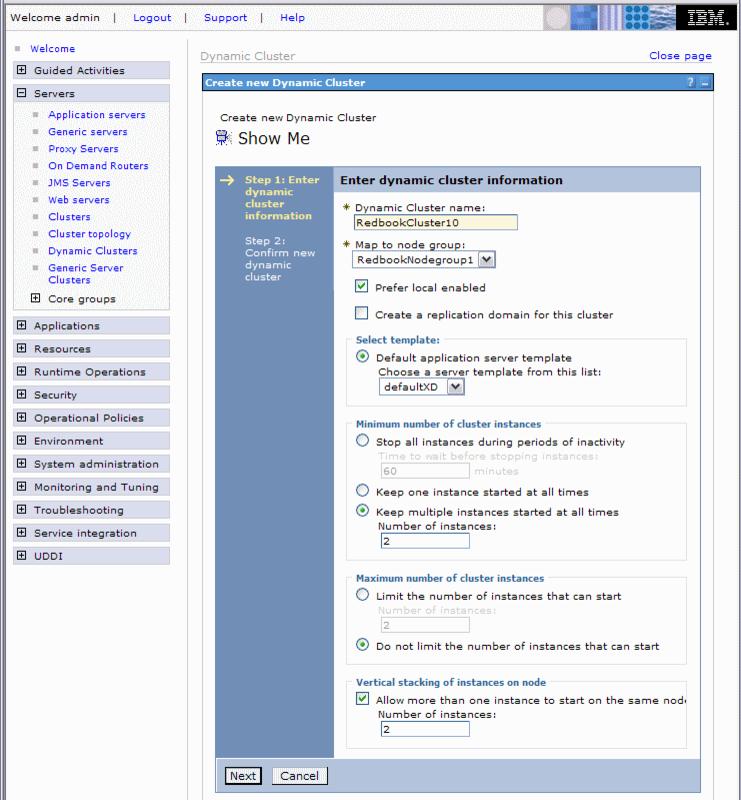Viewport: 741px width, 800px height.
Task: Click the Logout link
Action: 152,18
